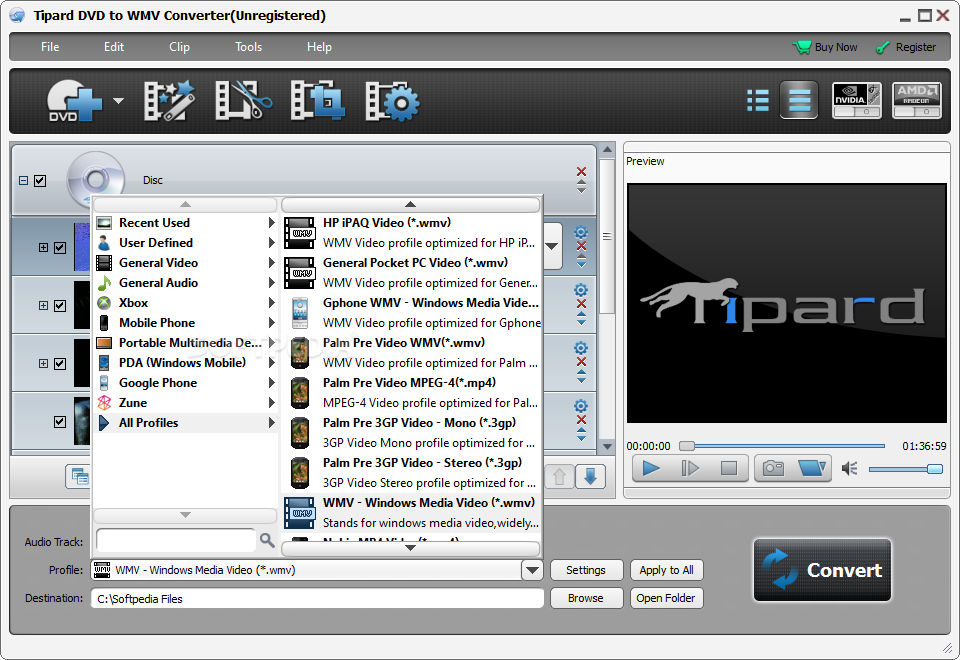The height and width of the screenshot is (660, 960).
Task: Open settings gear for first title
Action: click(581, 232)
